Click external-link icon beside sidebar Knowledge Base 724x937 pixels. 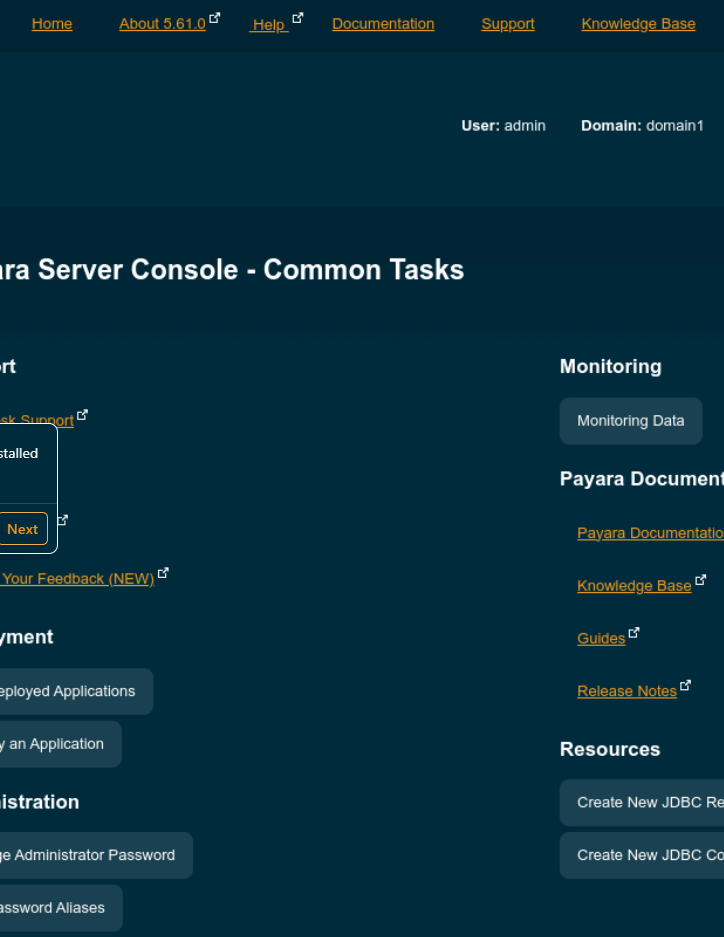pyautogui.click(x=701, y=580)
